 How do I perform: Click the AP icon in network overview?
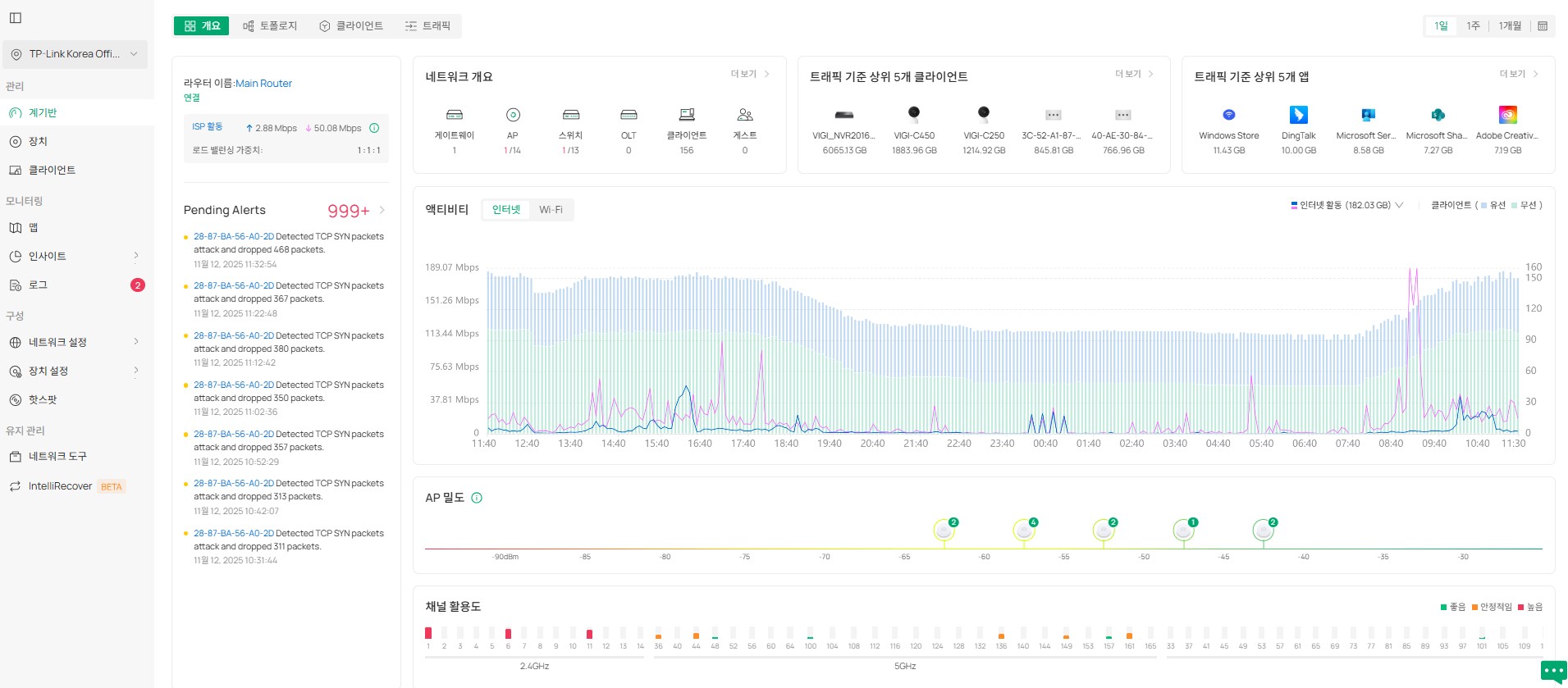(513, 115)
